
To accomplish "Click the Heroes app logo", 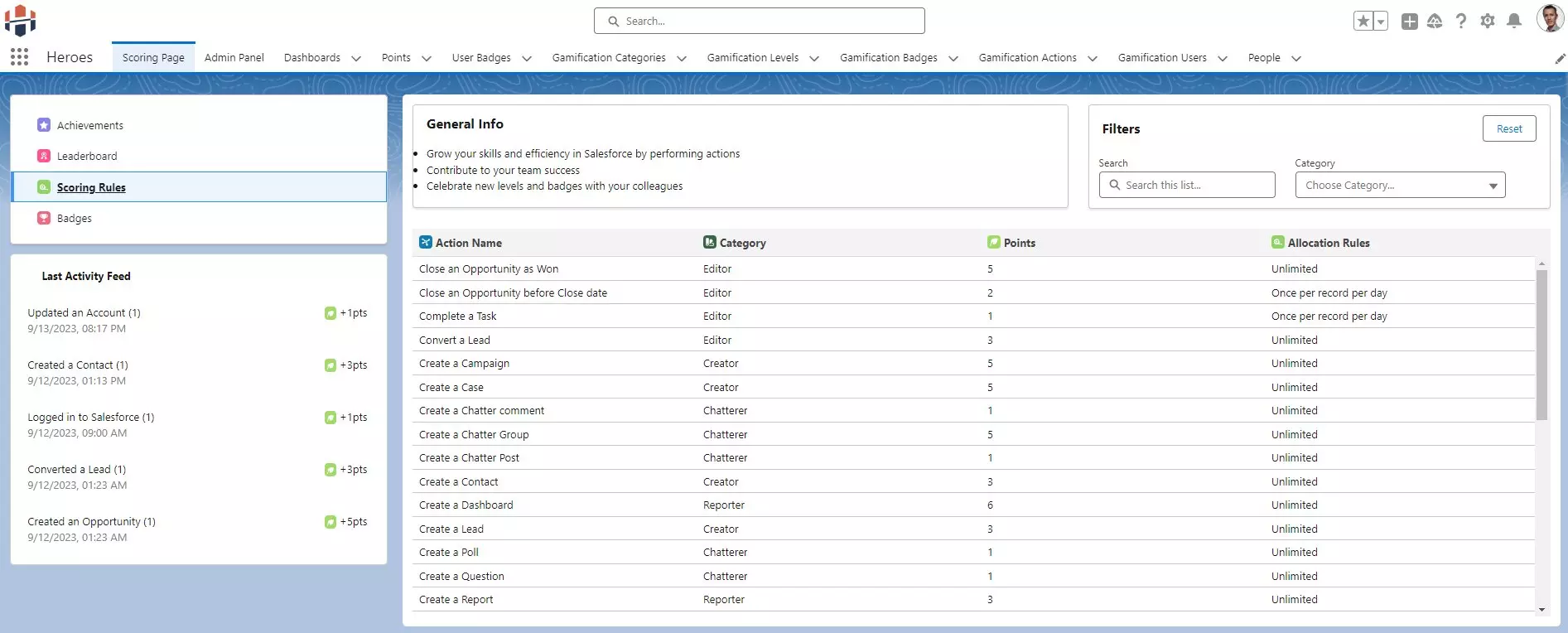I will tap(20, 20).
